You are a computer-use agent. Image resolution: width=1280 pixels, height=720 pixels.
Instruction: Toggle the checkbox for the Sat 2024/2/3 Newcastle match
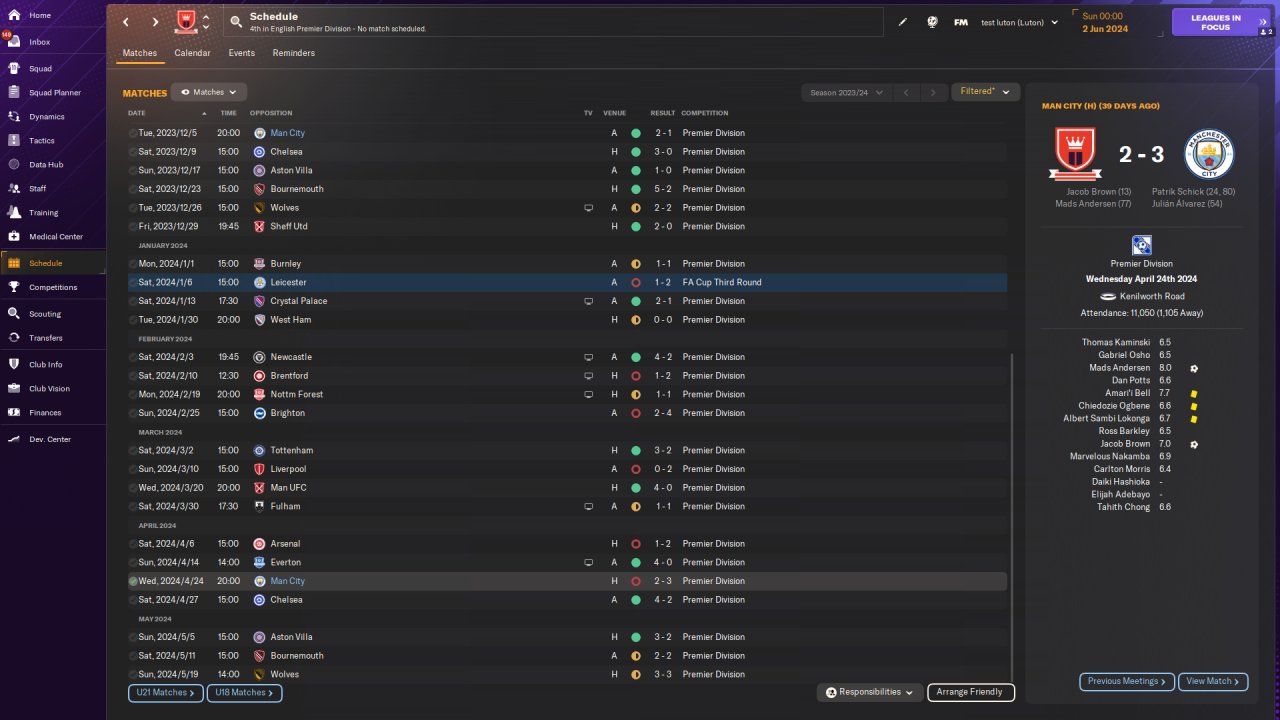[133, 357]
